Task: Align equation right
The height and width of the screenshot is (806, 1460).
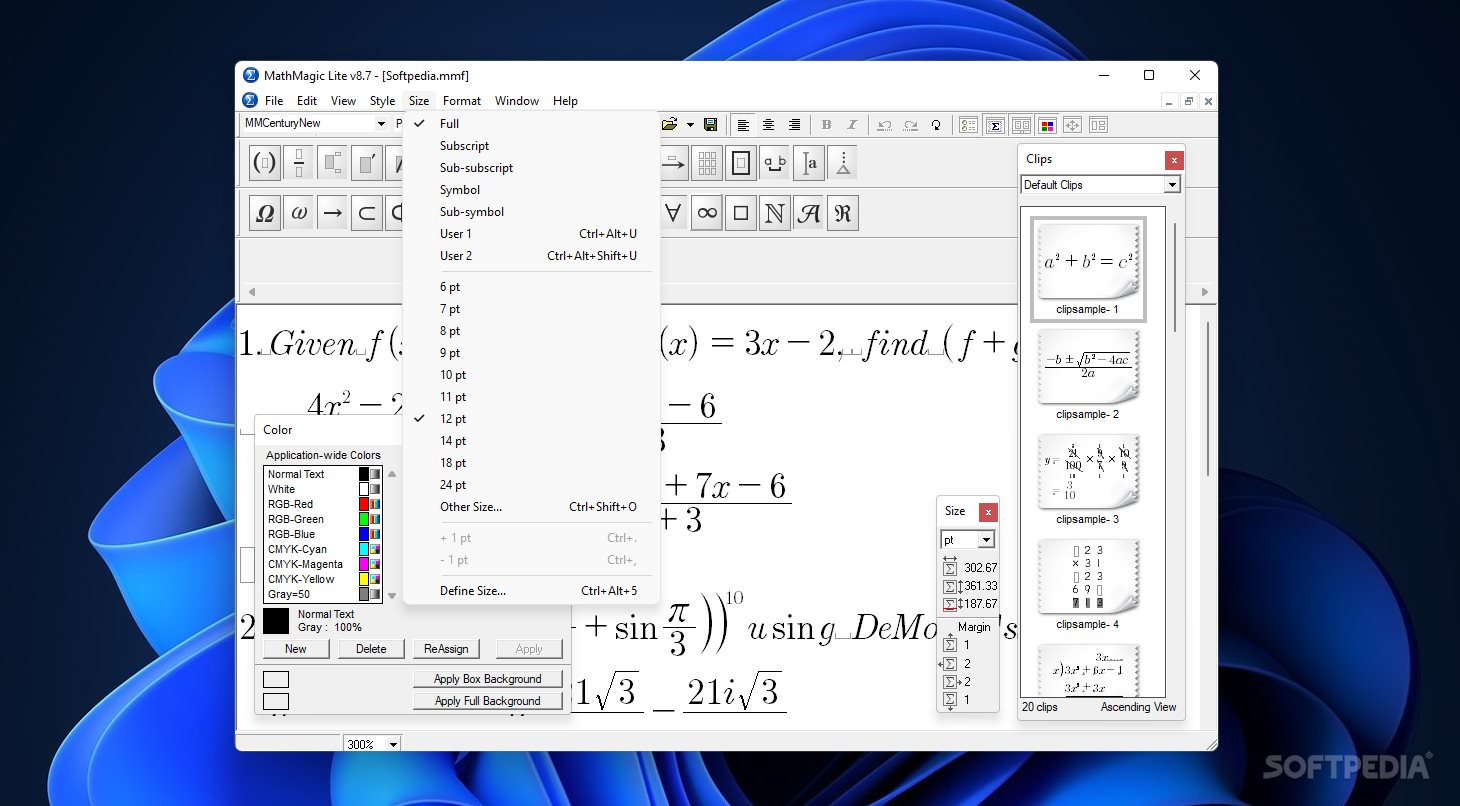Action: 795,125
